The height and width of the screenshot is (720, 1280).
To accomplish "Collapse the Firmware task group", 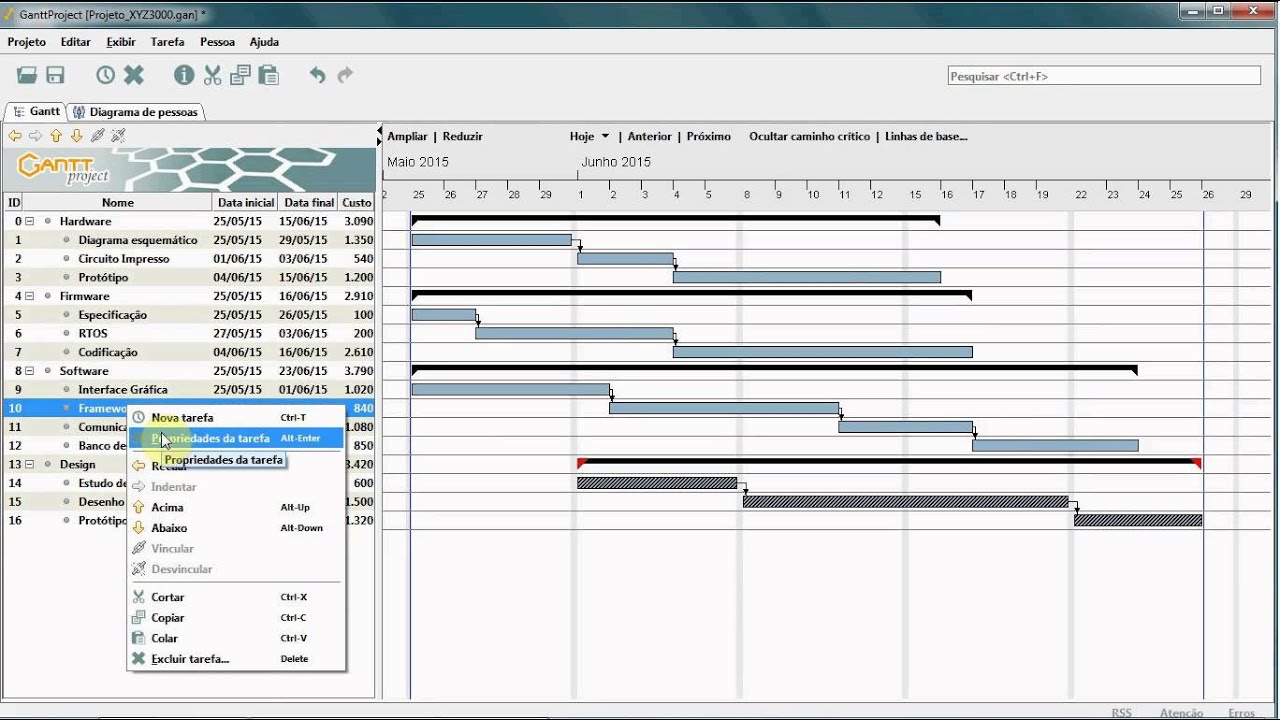I will tap(29, 296).
